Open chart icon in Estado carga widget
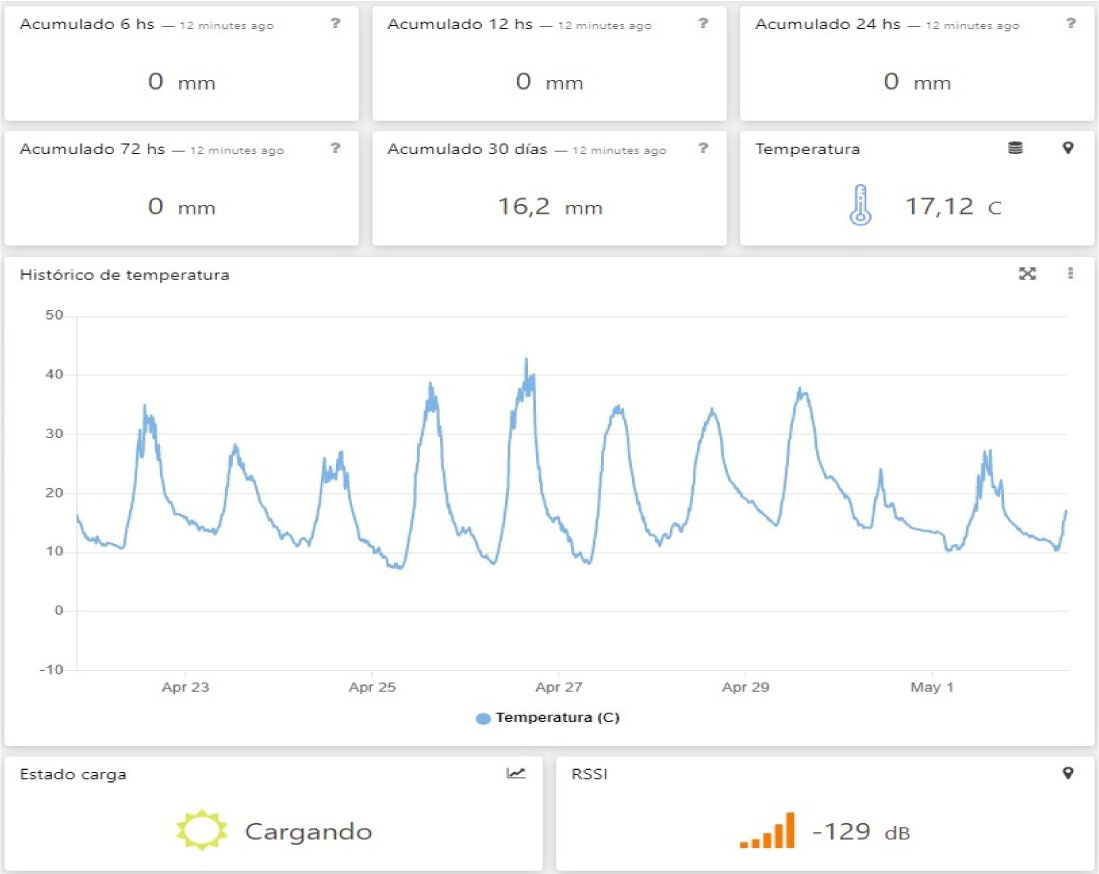Viewport: 1099px width, 874px height. [516, 773]
